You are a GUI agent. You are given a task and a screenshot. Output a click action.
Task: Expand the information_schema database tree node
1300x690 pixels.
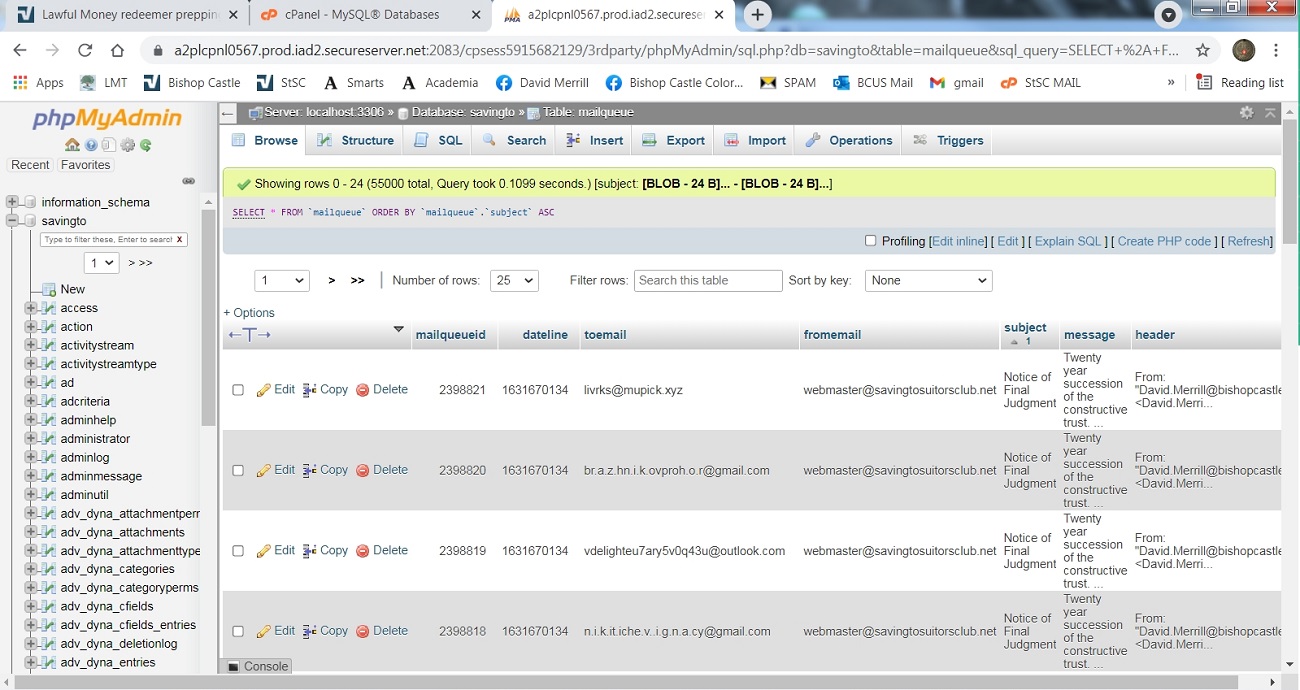pos(13,202)
